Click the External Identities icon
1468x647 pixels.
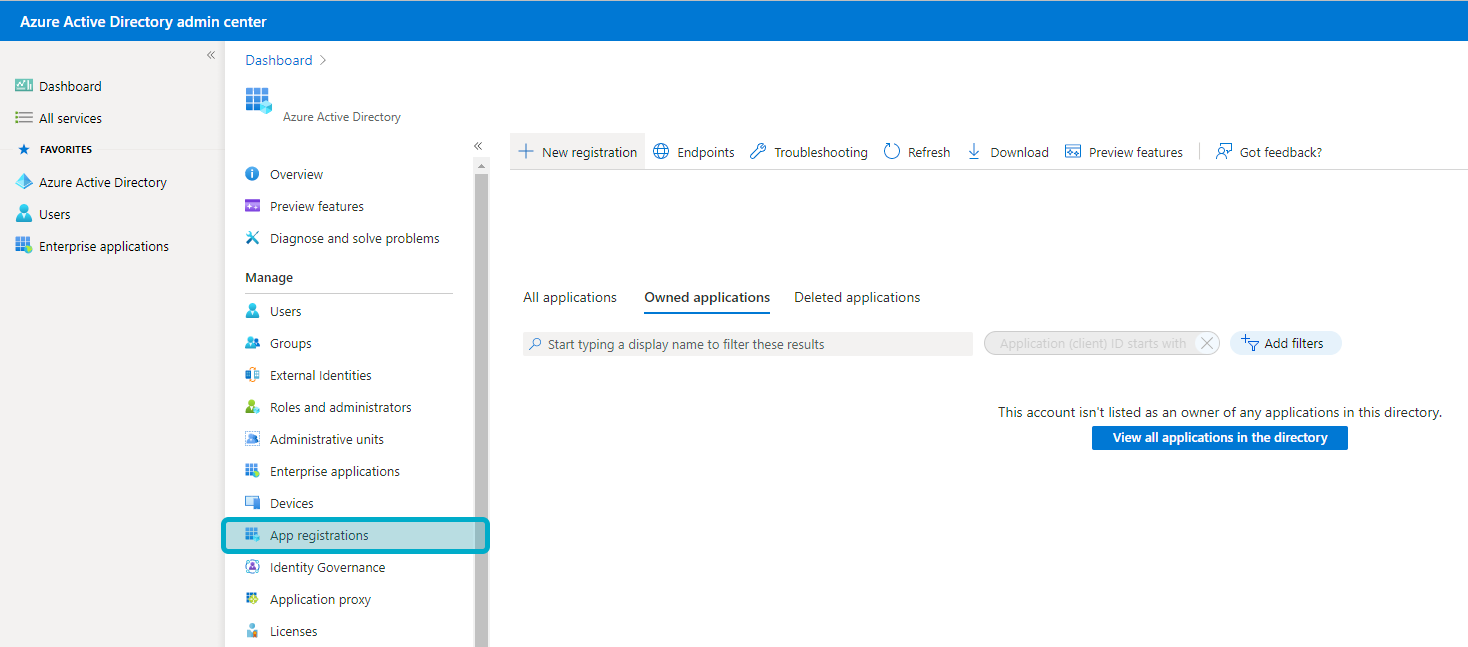(252, 375)
